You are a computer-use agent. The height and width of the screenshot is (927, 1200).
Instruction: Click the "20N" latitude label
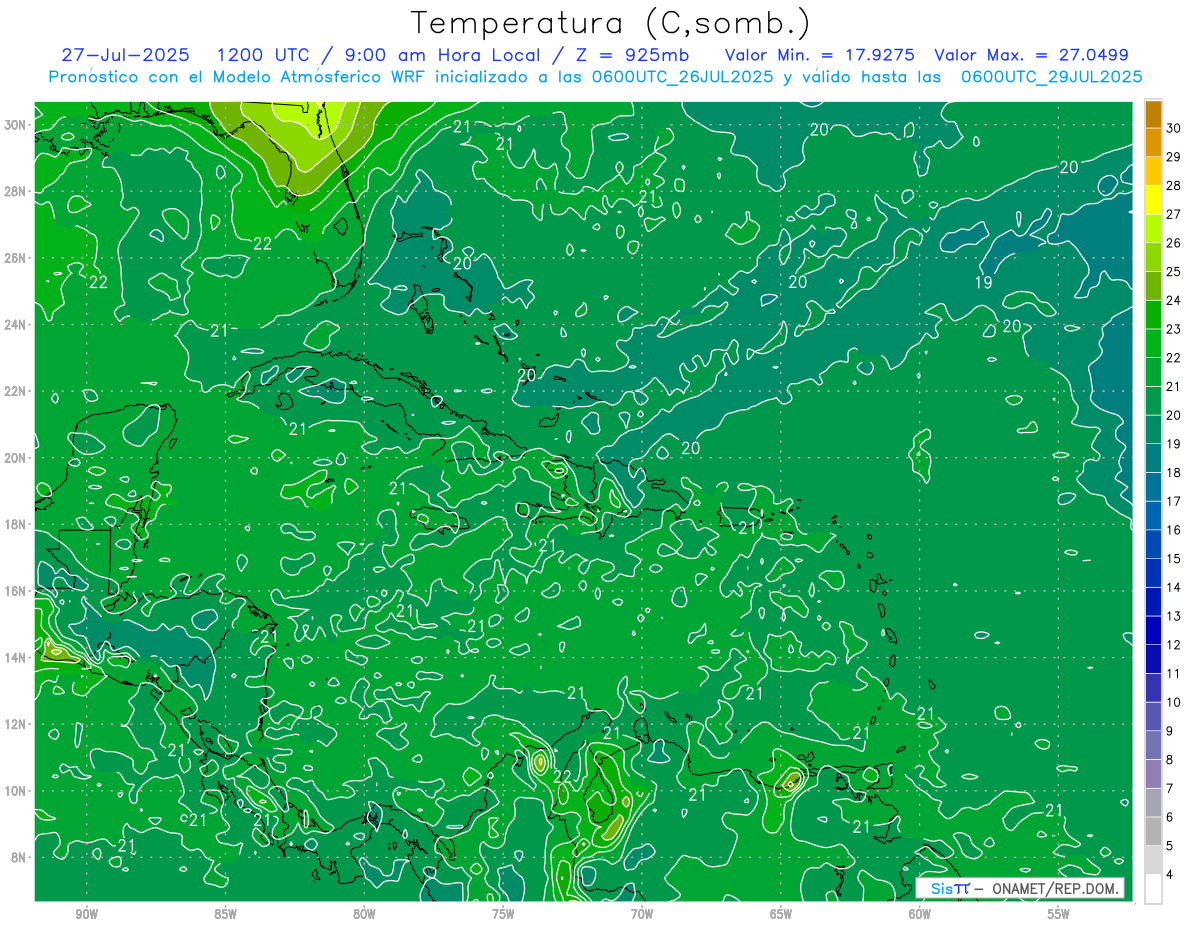[x=17, y=458]
